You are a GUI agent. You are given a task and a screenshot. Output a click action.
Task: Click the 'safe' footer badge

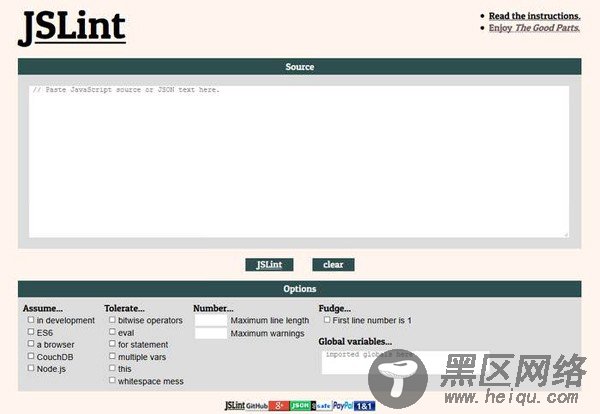321,406
